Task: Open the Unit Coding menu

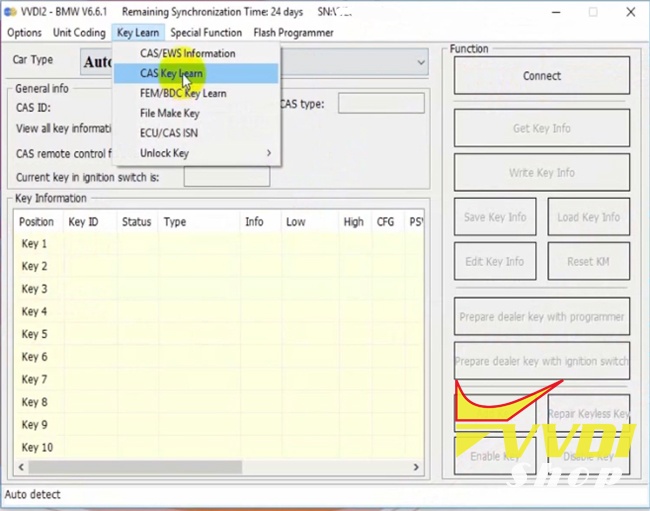Action: coord(79,33)
